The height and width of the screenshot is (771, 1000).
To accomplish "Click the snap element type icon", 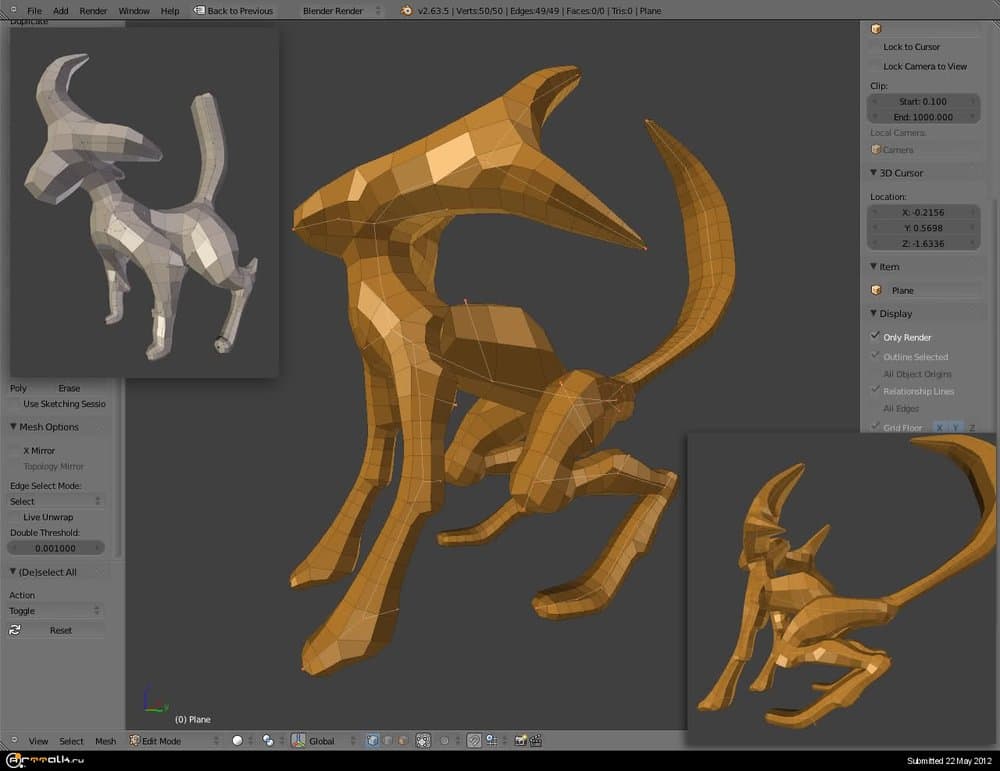I will [x=492, y=741].
